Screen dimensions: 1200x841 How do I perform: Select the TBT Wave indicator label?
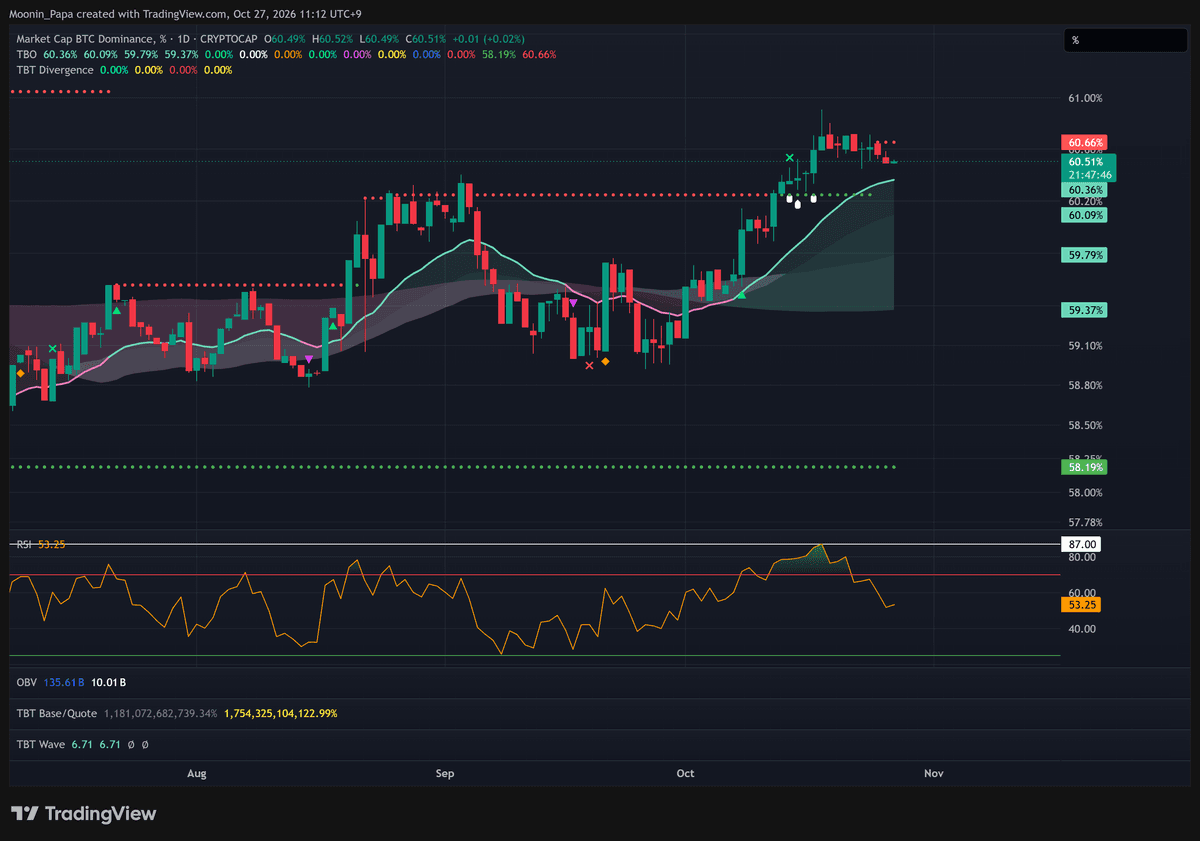tap(40, 745)
